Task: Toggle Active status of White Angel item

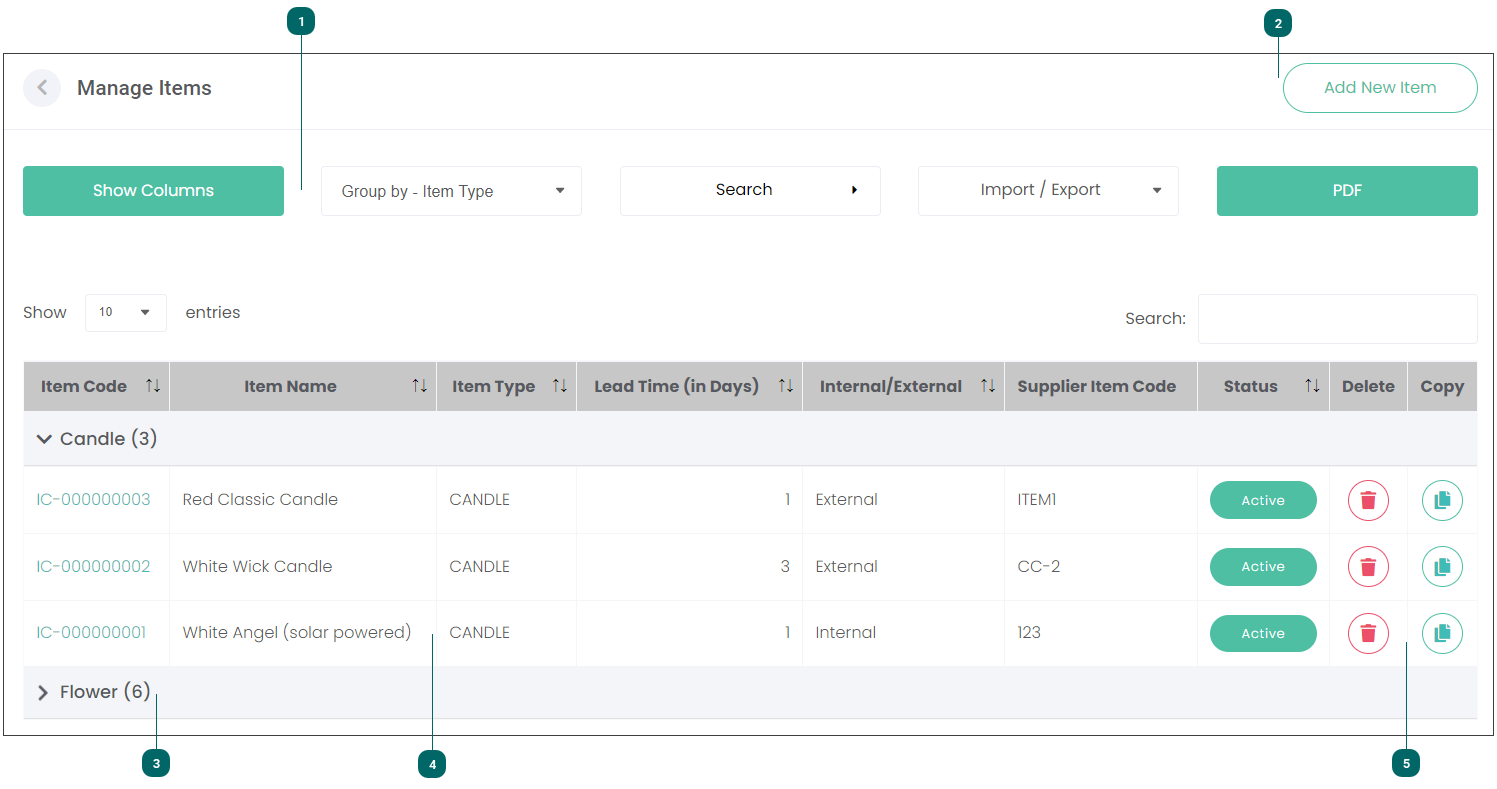Action: click(1263, 633)
